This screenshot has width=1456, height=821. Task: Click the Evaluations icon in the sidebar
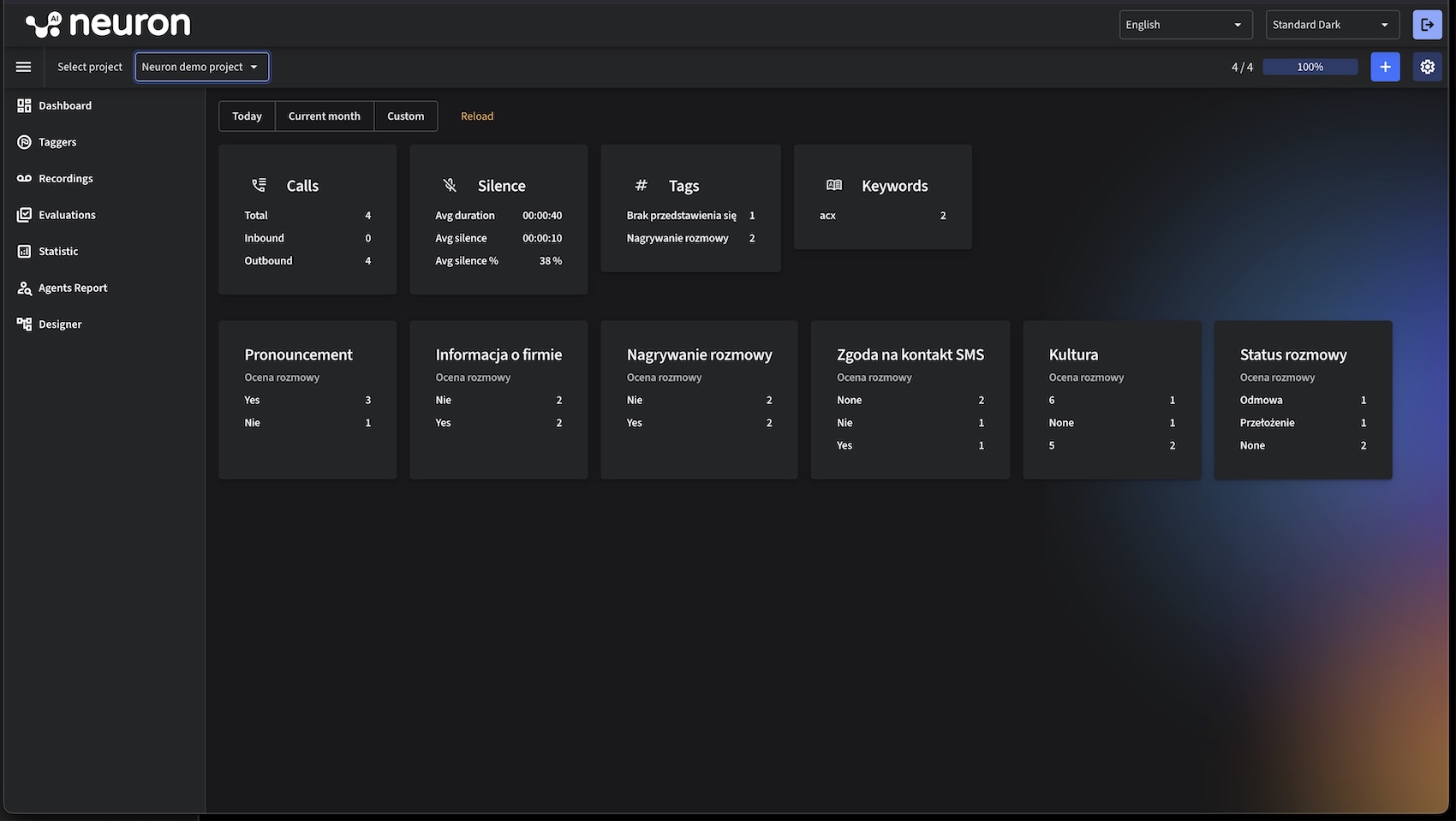pos(24,215)
